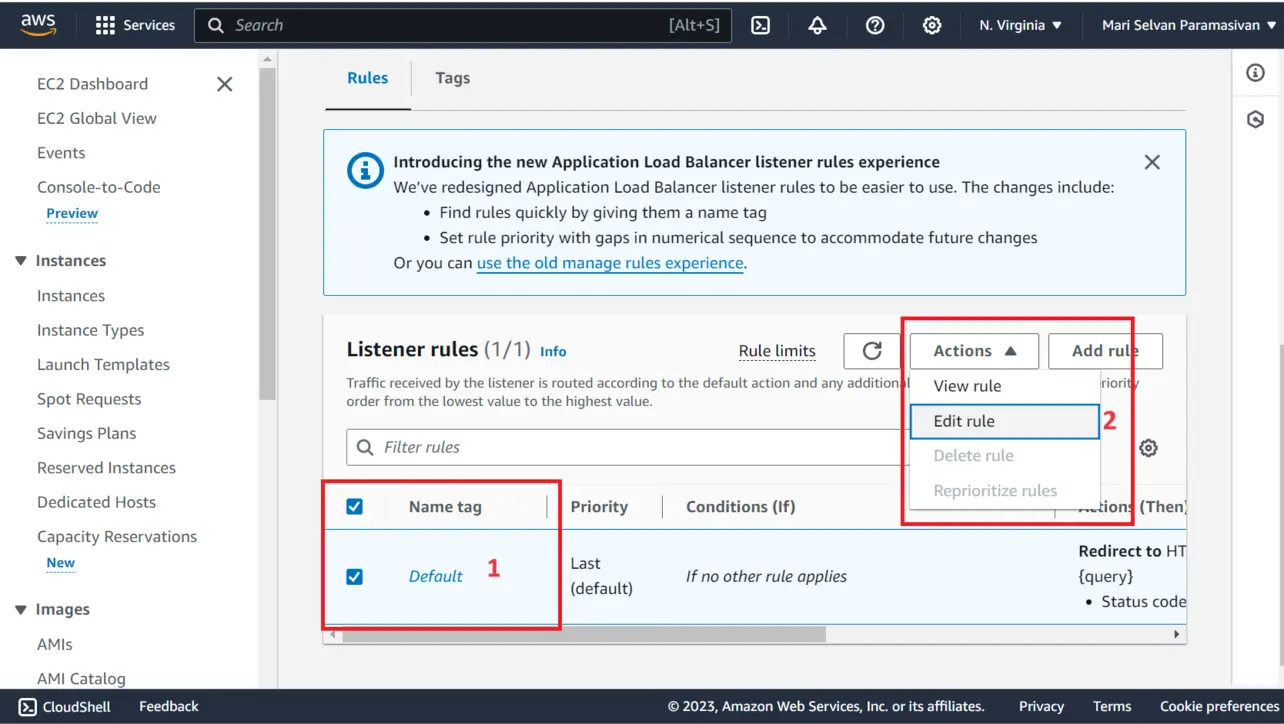Open the Listener rules Info link
This screenshot has height=724, width=1284.
pos(553,351)
